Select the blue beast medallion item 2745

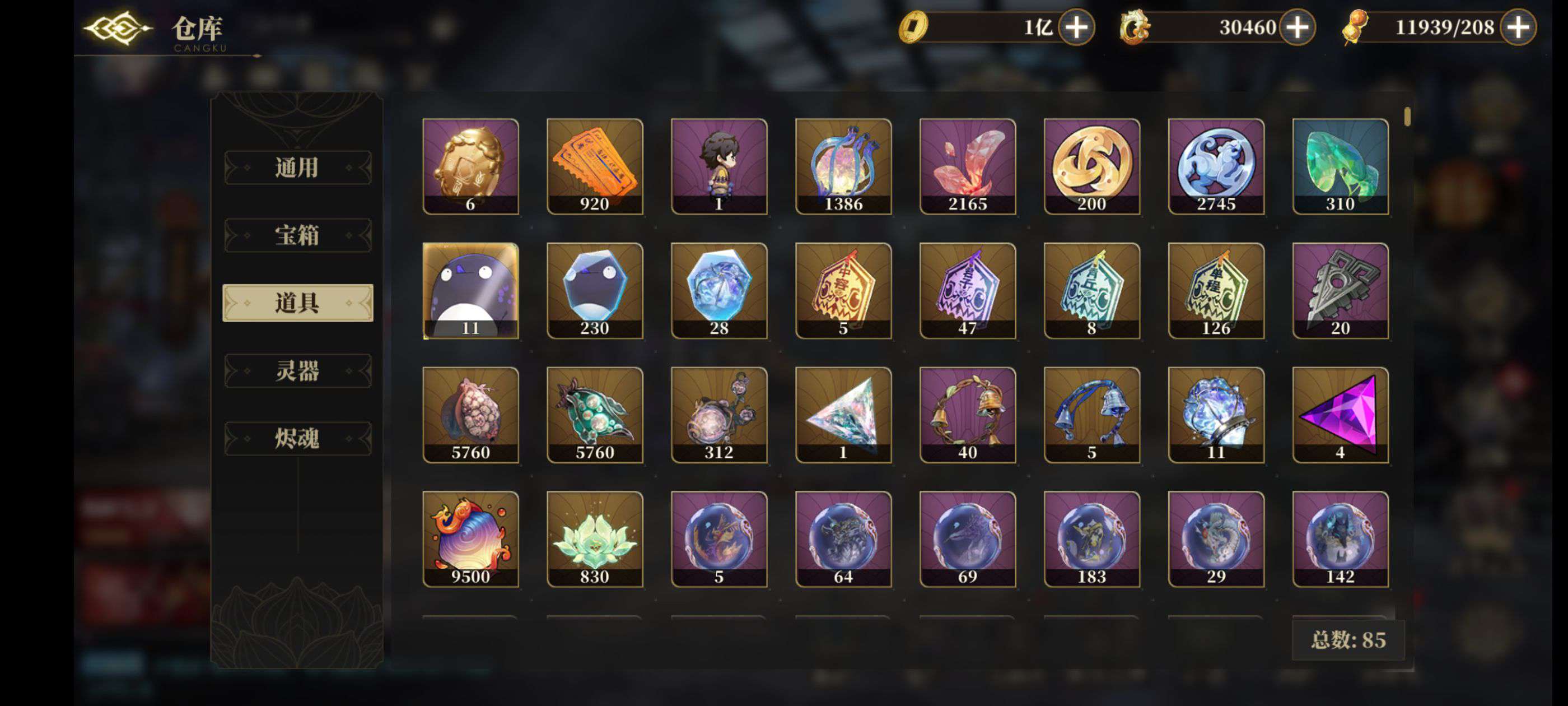pyautogui.click(x=1216, y=166)
